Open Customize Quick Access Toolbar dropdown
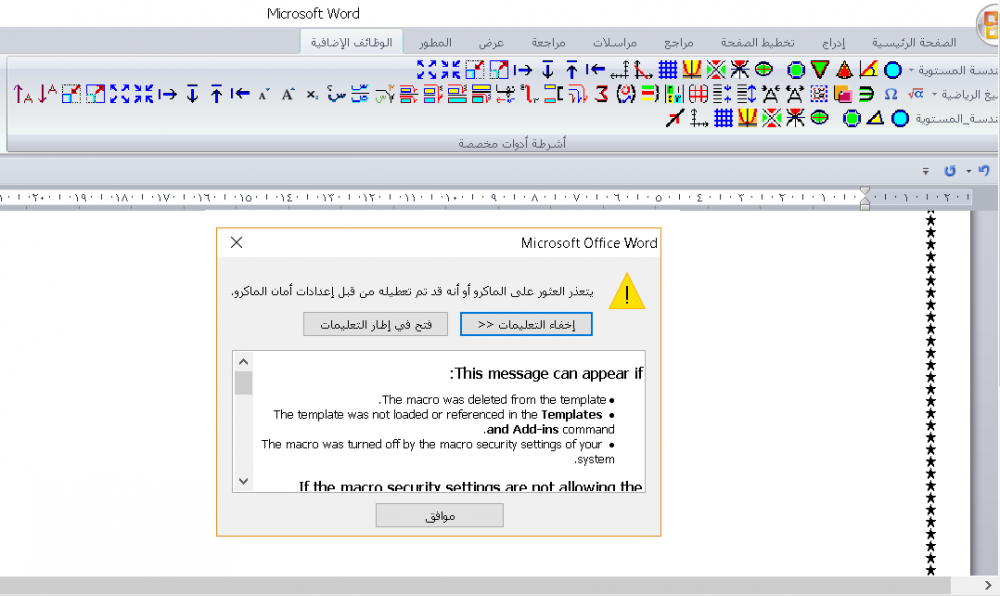1000x596 pixels. tap(925, 171)
